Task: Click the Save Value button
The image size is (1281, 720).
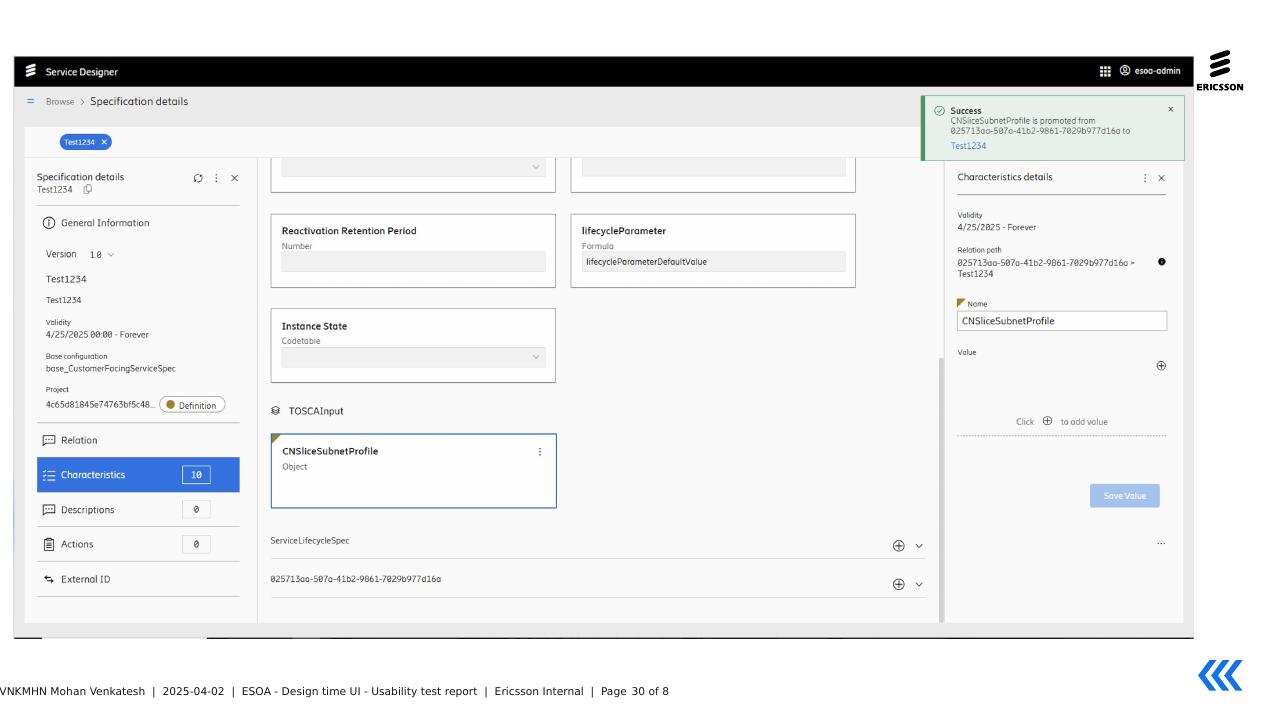Action: [1125, 496]
